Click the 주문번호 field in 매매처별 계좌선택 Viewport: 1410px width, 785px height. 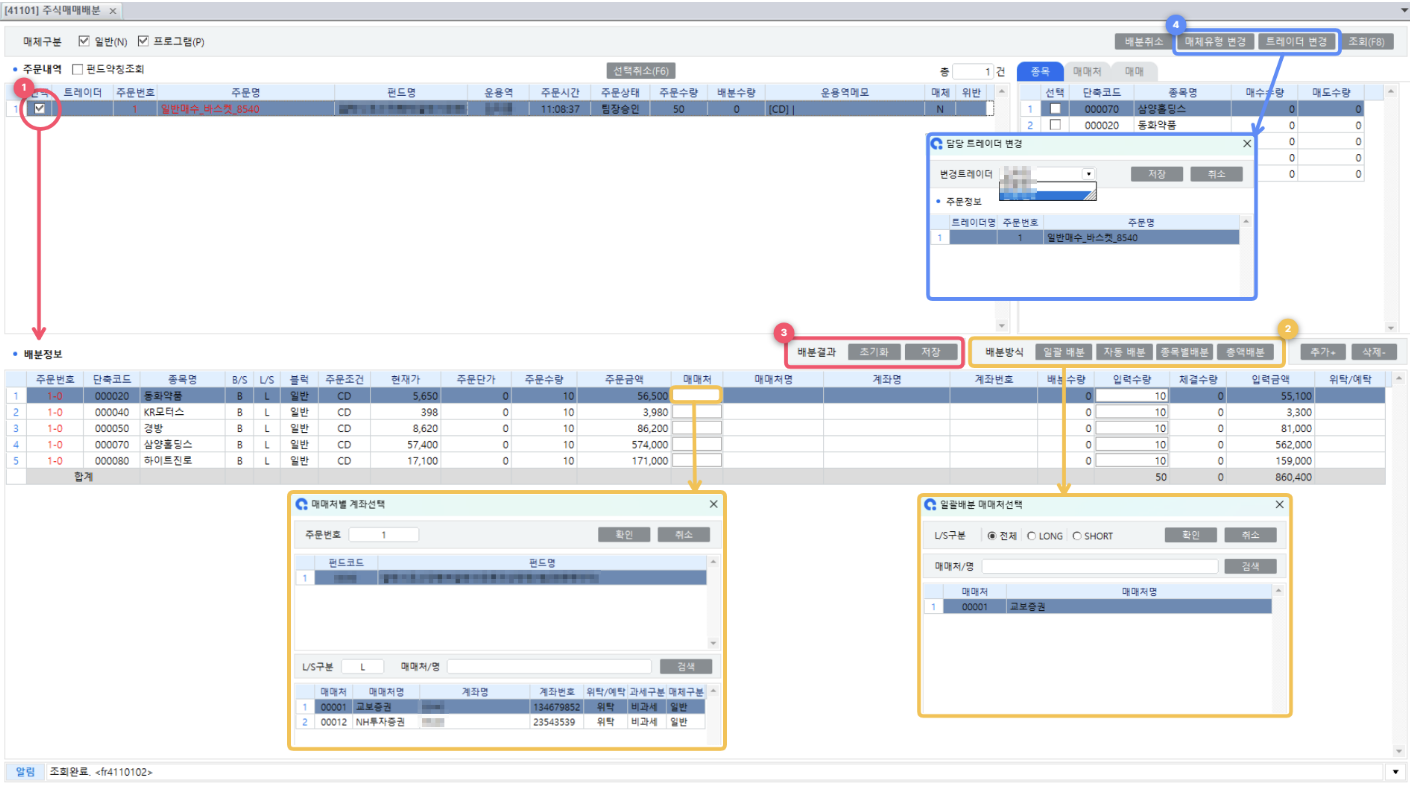tap(384, 535)
